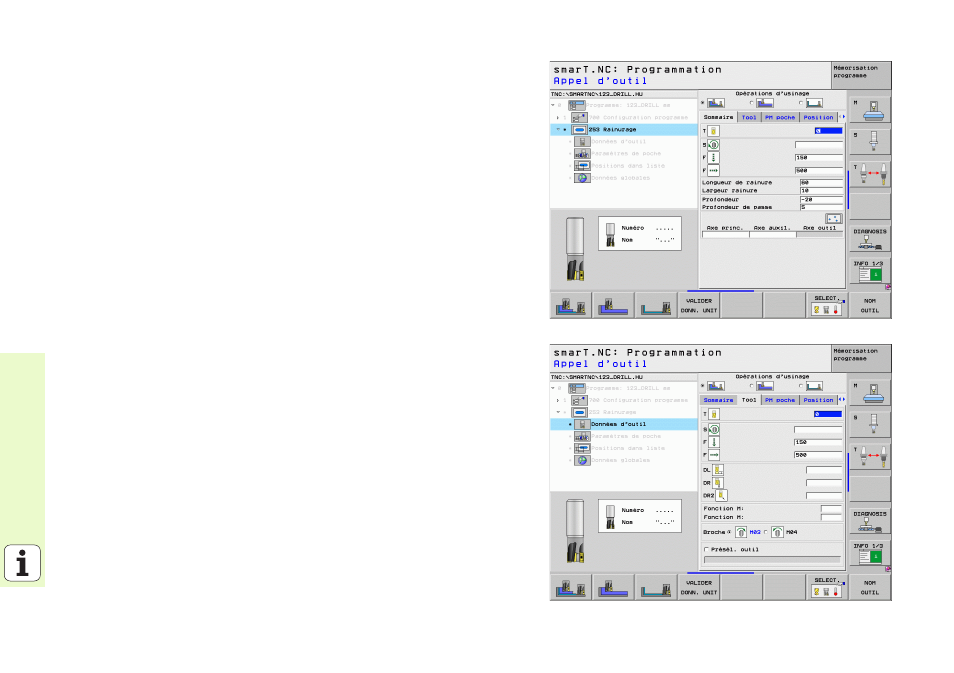The height and width of the screenshot is (673, 954).
Task: Open the PM poche tab in the Sommaire screen
Action: pos(780,117)
